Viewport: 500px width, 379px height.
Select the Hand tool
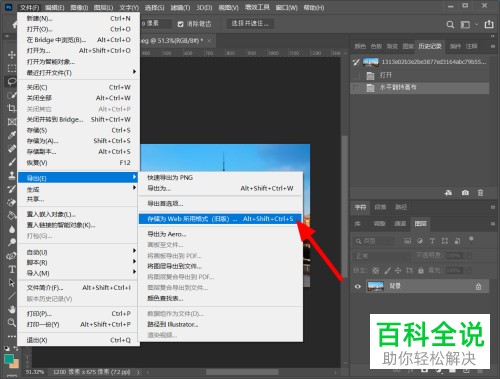coord(12,309)
